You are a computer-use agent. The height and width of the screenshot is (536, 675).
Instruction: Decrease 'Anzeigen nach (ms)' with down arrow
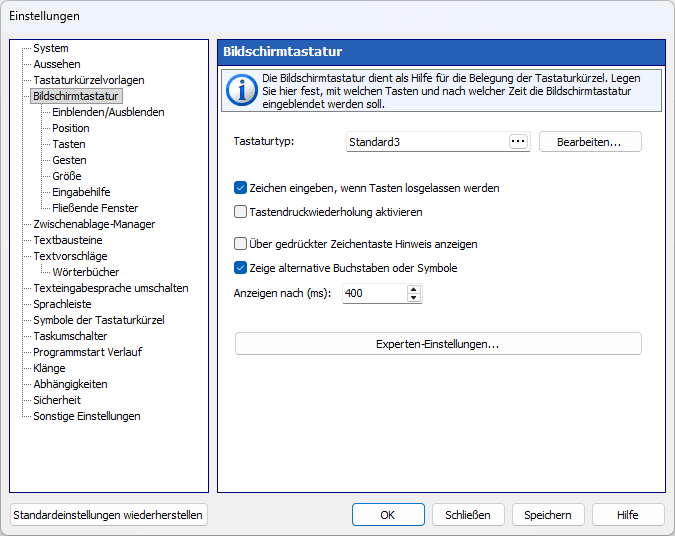coord(413,297)
